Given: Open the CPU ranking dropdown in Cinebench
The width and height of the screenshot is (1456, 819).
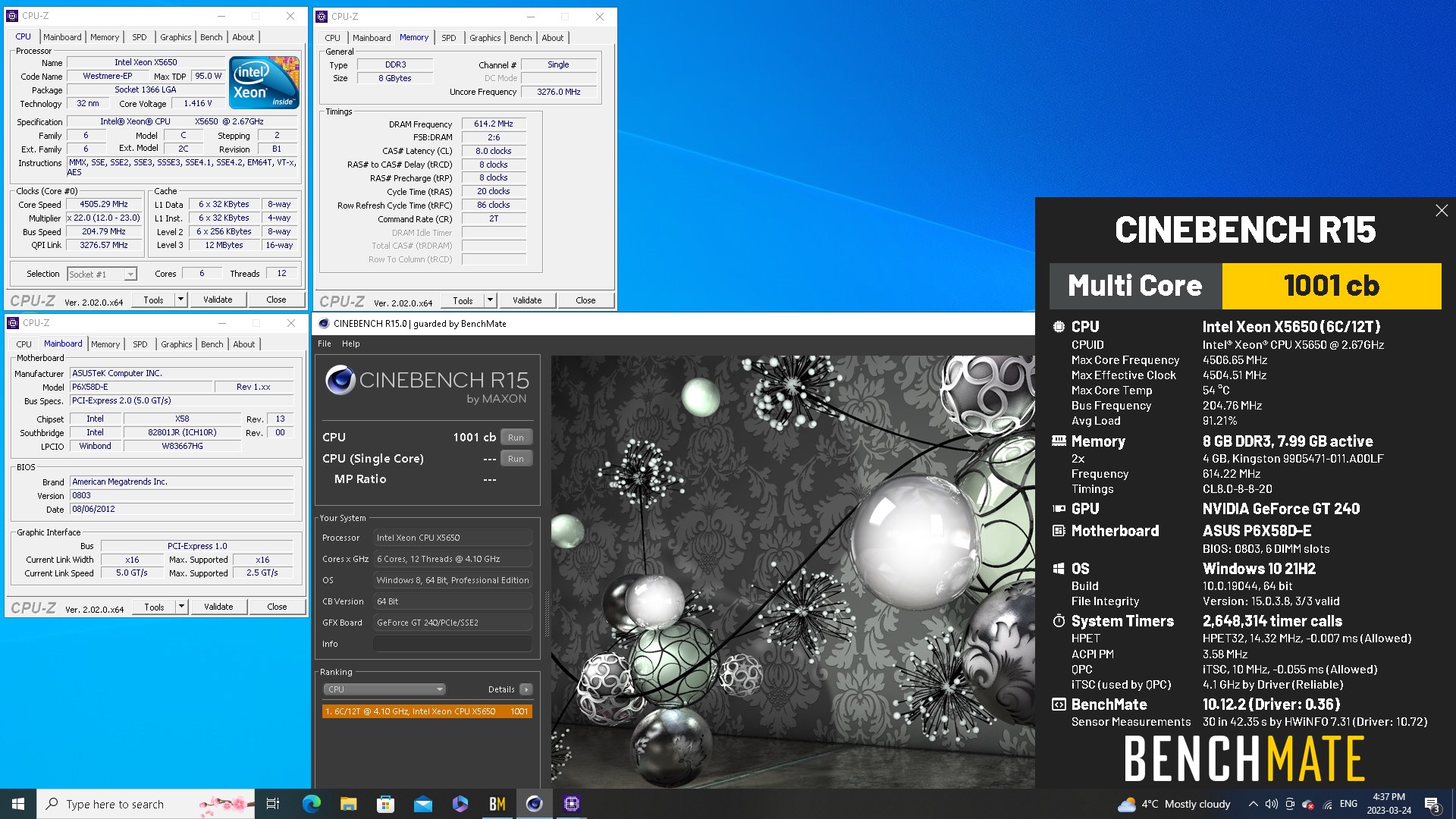Looking at the screenshot, I should pos(384,689).
